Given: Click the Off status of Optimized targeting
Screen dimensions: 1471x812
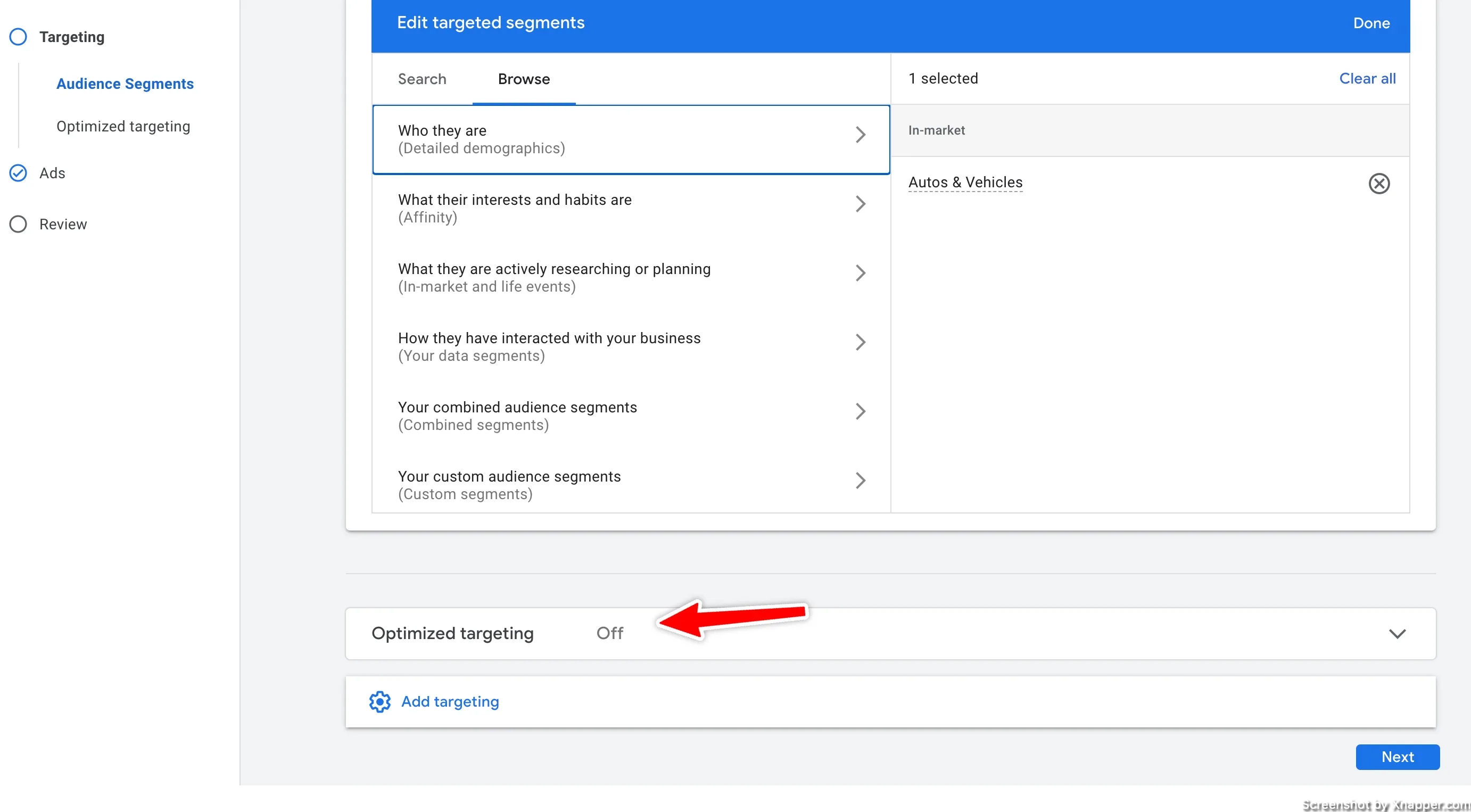Looking at the screenshot, I should (609, 633).
